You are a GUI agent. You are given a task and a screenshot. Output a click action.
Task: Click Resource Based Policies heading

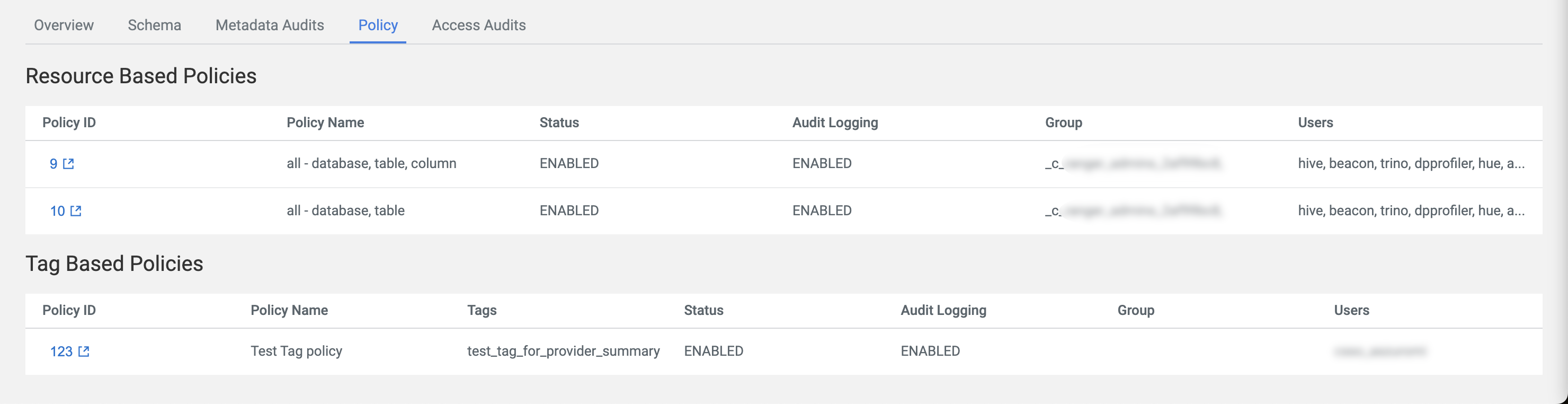click(x=141, y=76)
